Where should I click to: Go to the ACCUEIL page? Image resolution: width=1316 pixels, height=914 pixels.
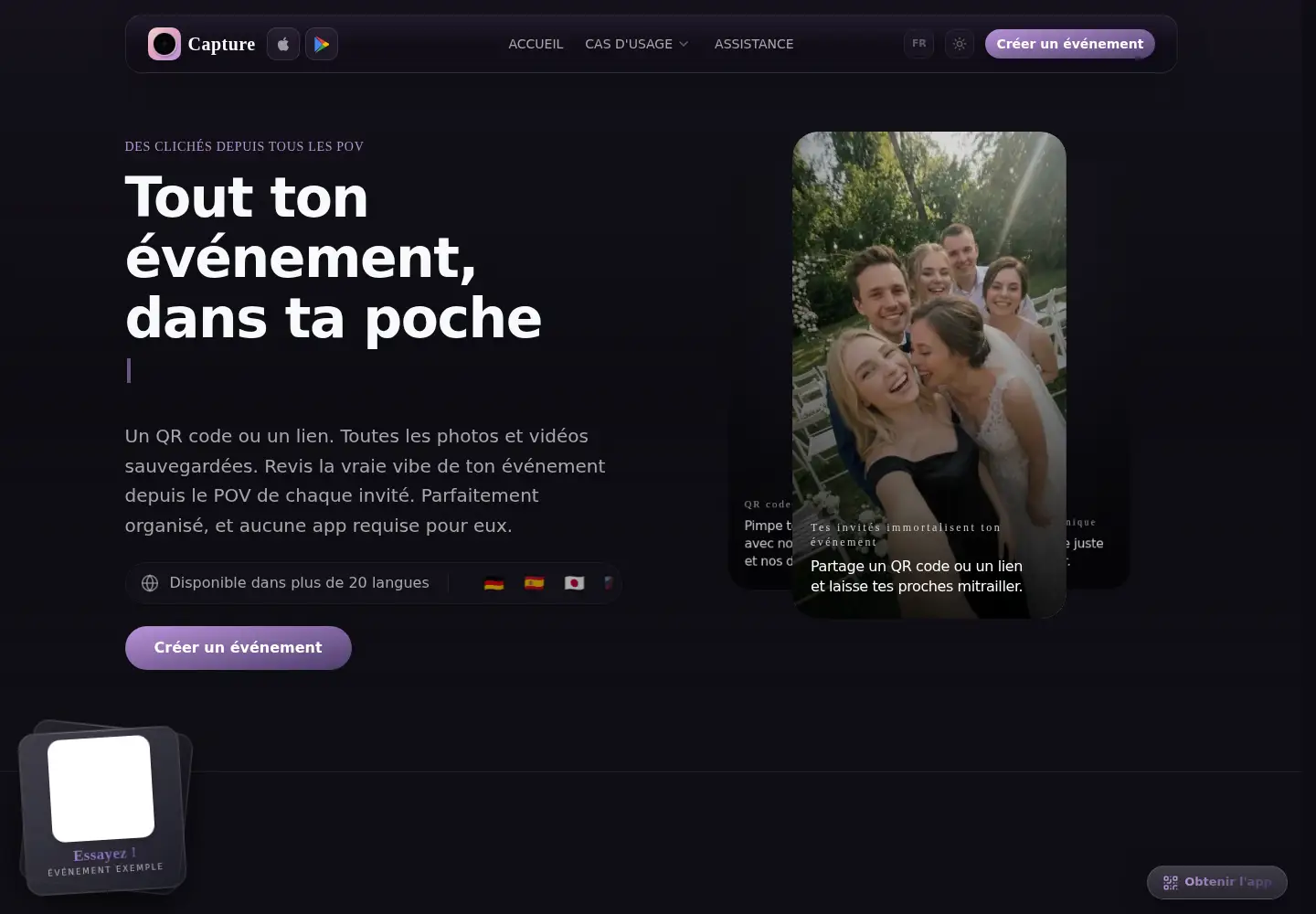tap(536, 44)
